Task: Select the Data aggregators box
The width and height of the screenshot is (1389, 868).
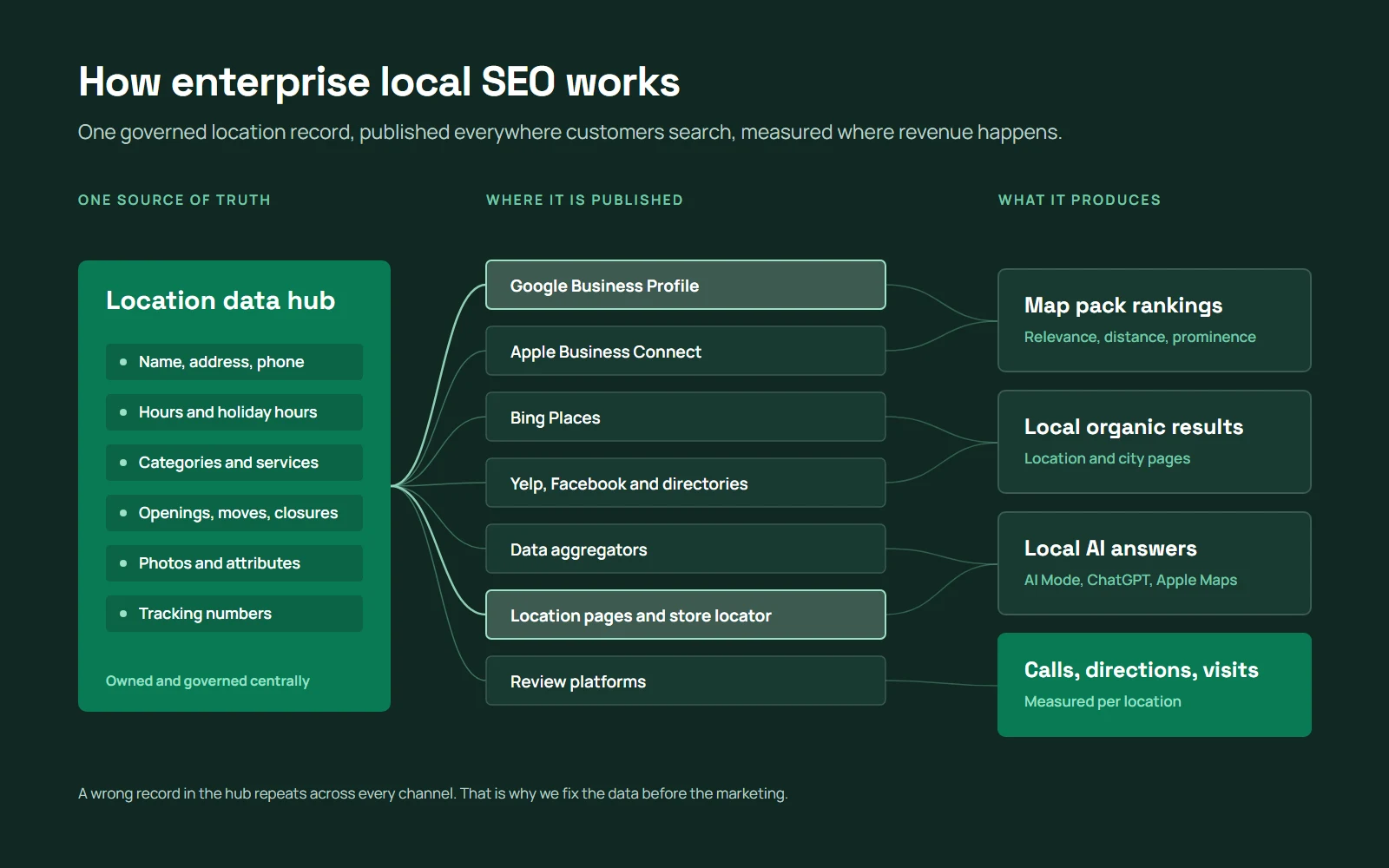Action: click(686, 549)
